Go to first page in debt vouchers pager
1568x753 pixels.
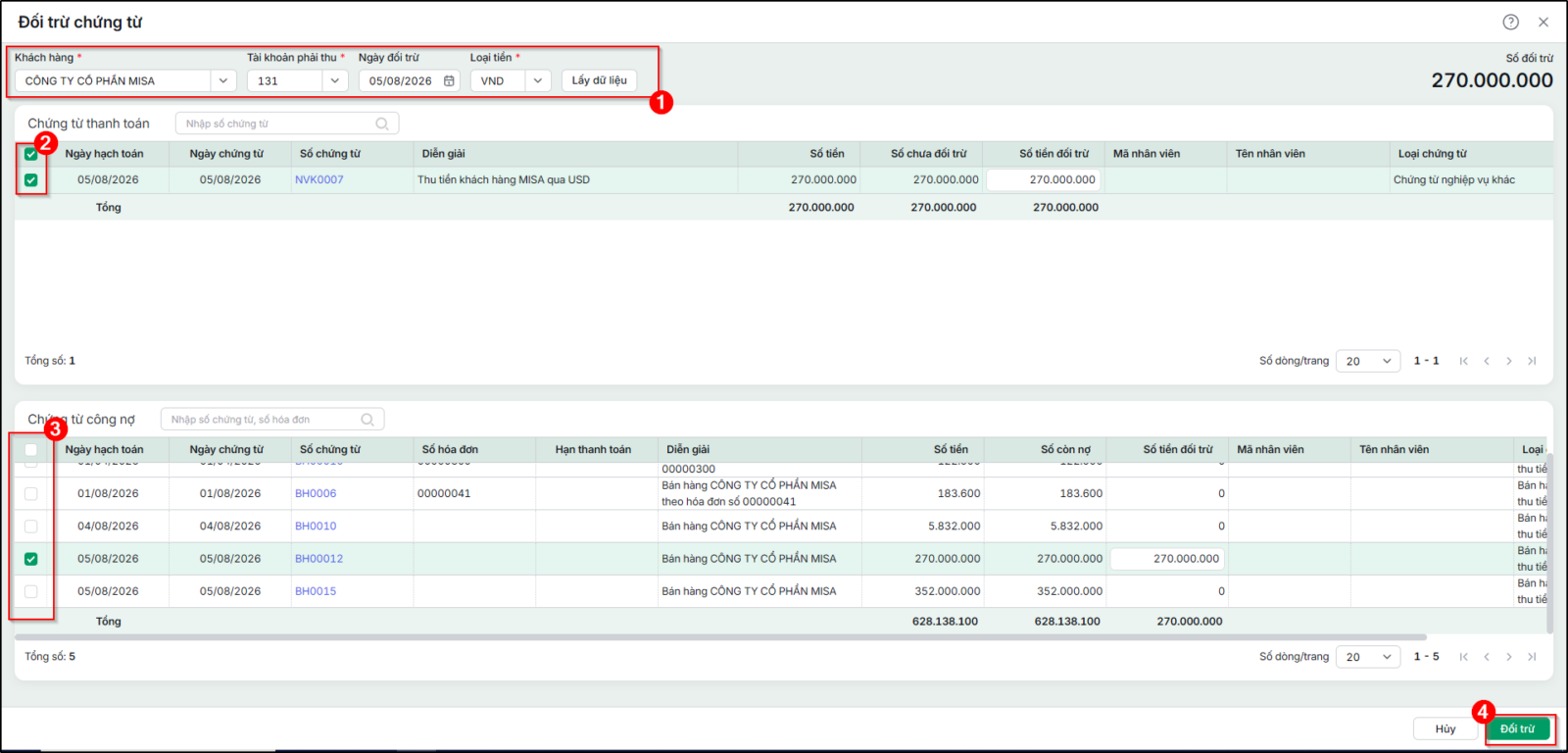click(x=1463, y=657)
